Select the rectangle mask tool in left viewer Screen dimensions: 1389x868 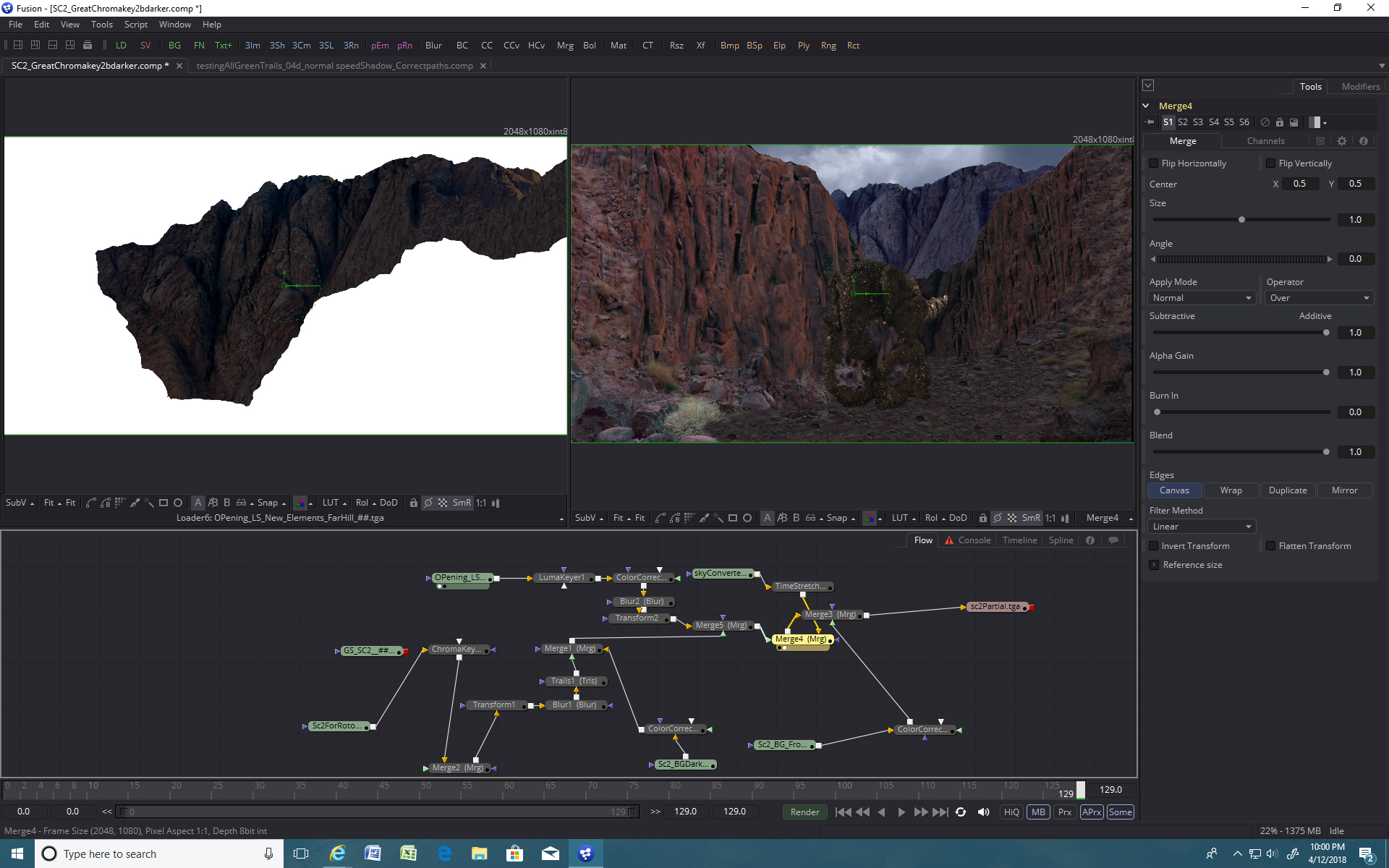point(163,503)
